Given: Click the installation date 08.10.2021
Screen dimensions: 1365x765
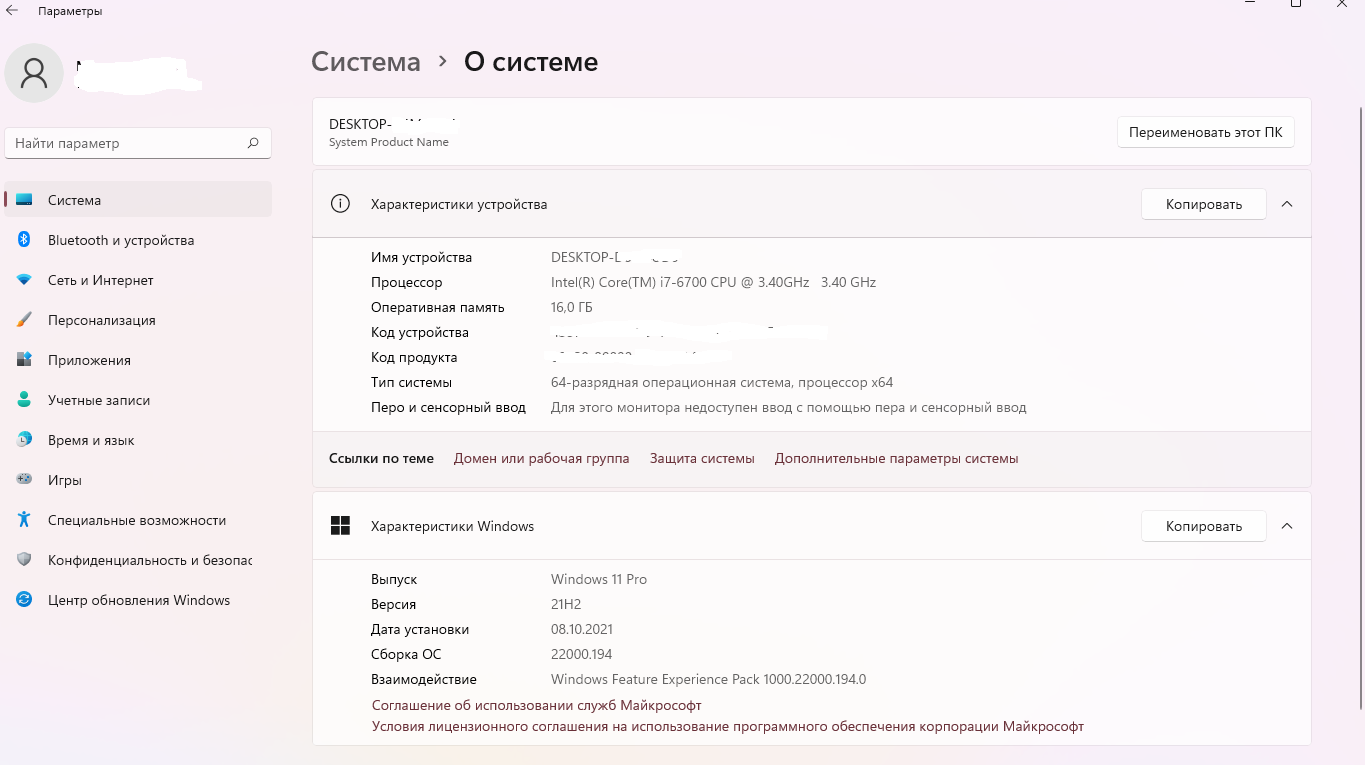Looking at the screenshot, I should coord(582,630).
